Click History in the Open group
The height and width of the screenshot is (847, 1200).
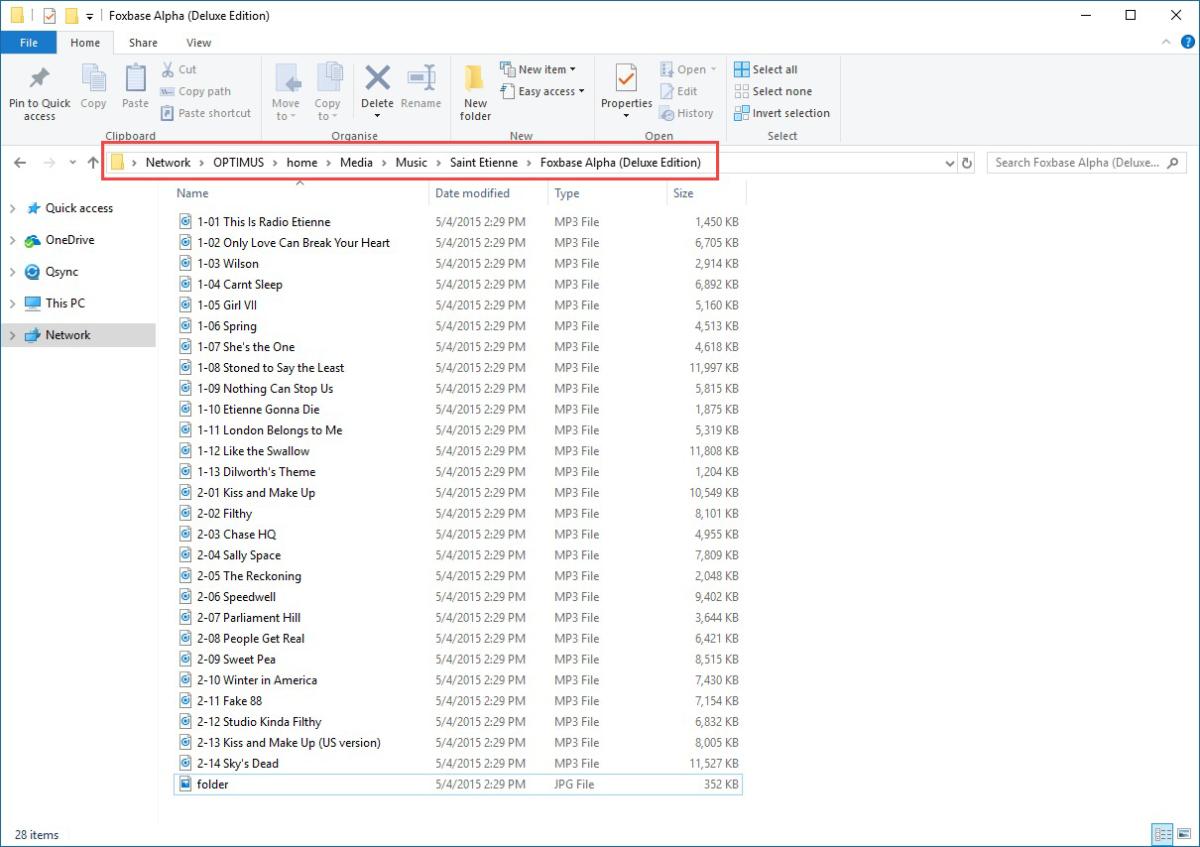(687, 113)
